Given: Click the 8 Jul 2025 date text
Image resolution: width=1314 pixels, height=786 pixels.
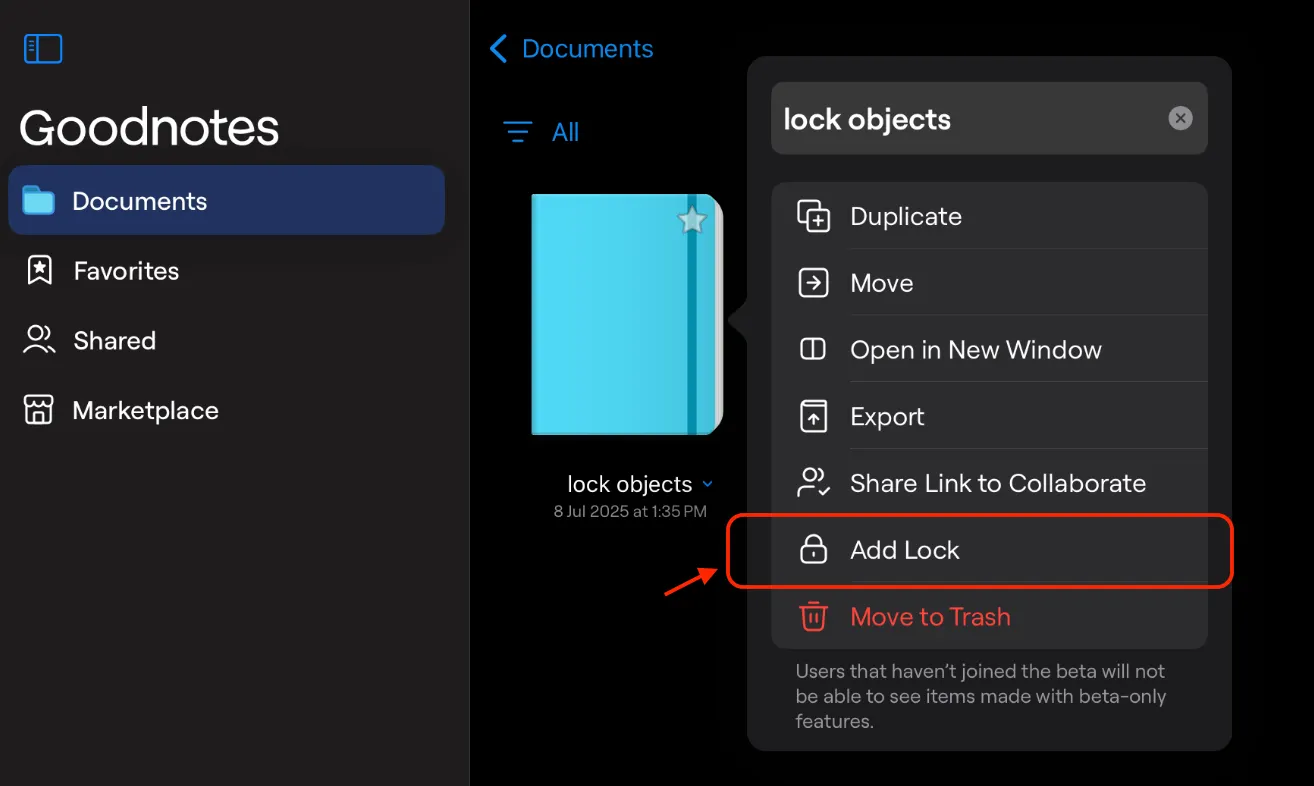Looking at the screenshot, I should pos(630,512).
